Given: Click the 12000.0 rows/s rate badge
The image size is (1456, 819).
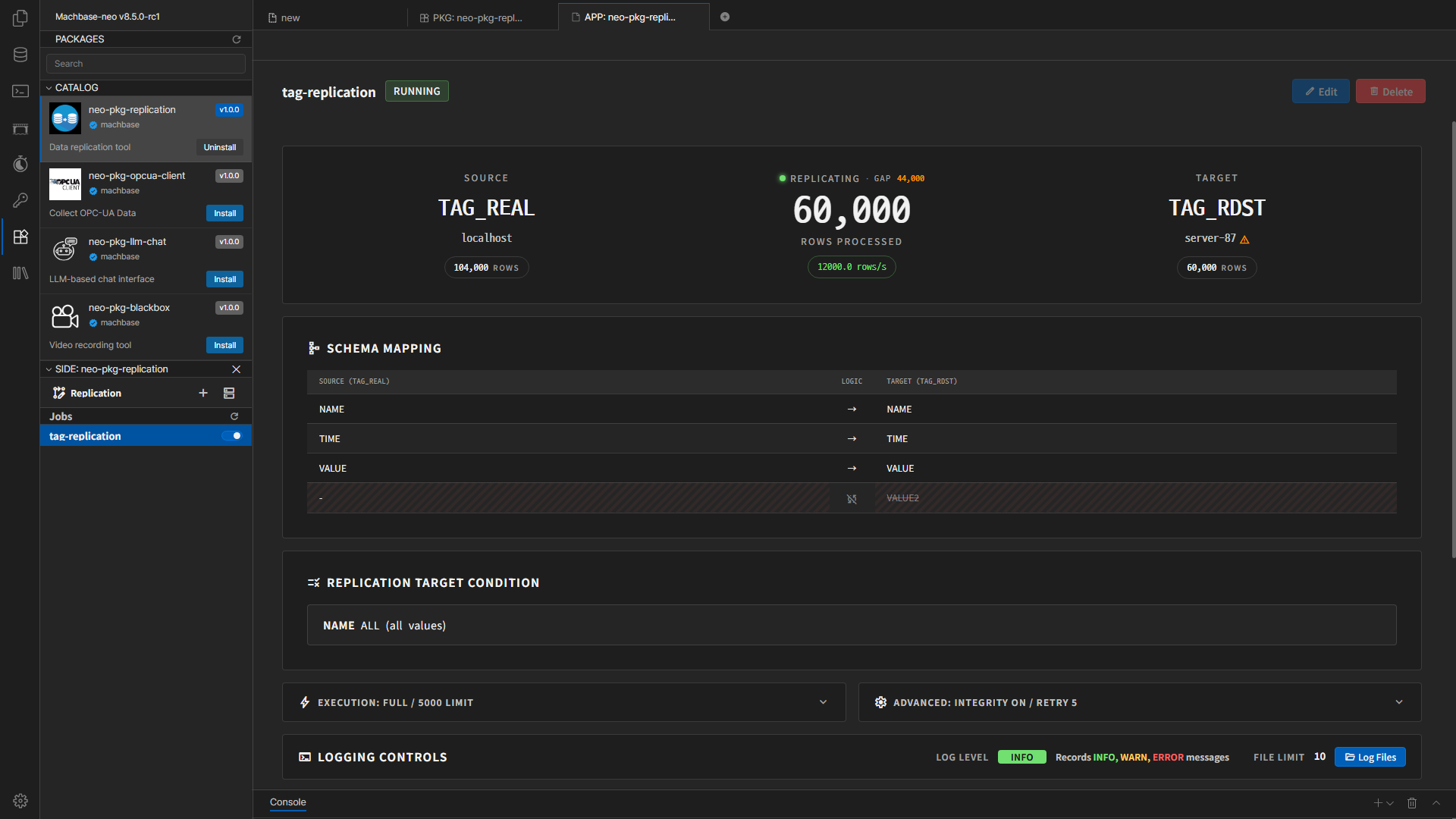Looking at the screenshot, I should tap(852, 267).
